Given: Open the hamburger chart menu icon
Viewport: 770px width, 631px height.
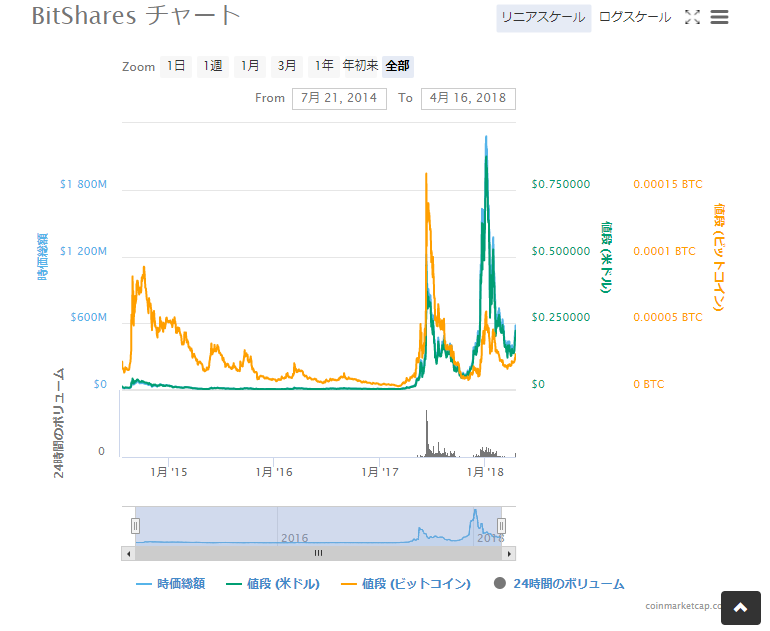Looking at the screenshot, I should pyautogui.click(x=719, y=17).
